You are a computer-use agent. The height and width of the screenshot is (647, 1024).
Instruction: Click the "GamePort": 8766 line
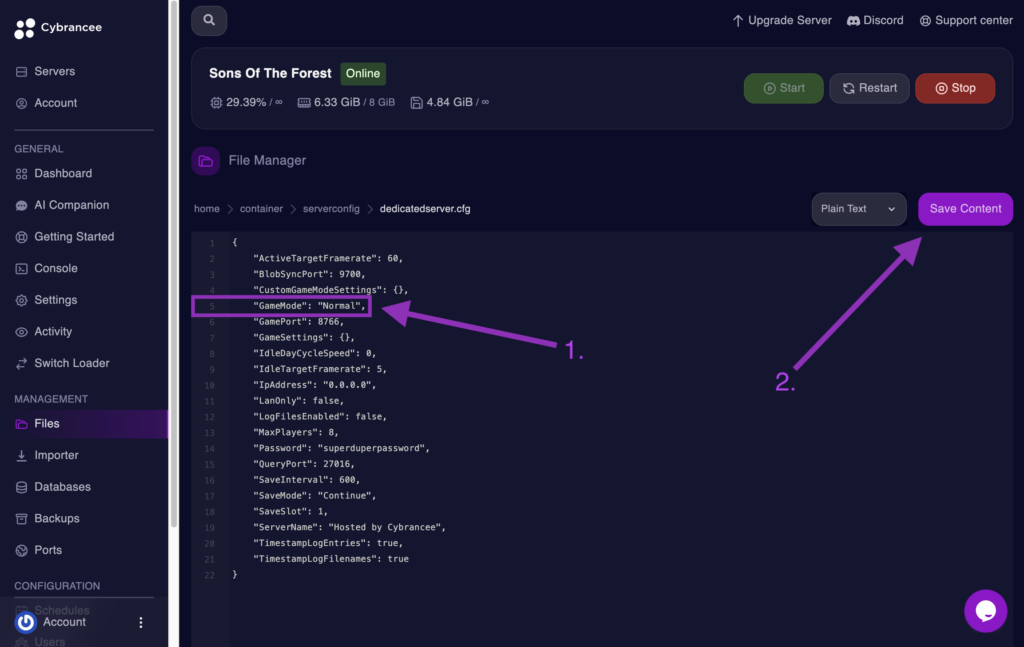point(298,321)
